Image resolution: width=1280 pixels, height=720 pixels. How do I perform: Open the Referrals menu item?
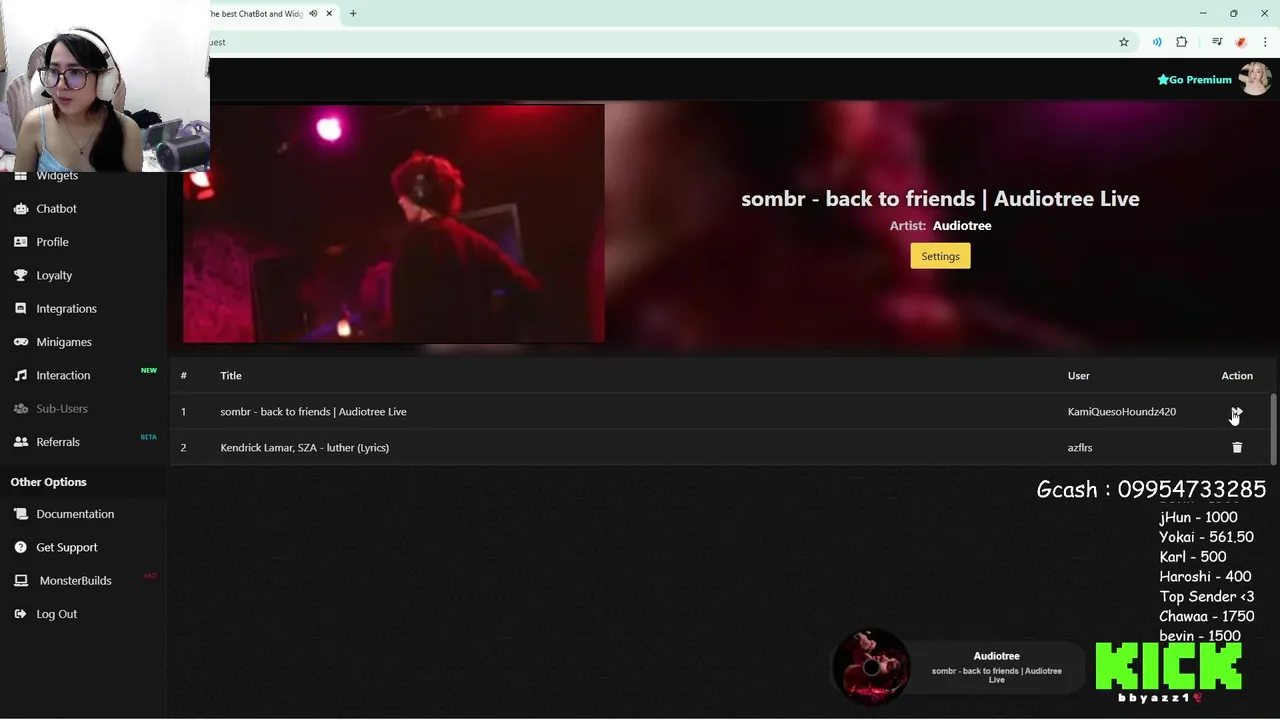pos(58,442)
